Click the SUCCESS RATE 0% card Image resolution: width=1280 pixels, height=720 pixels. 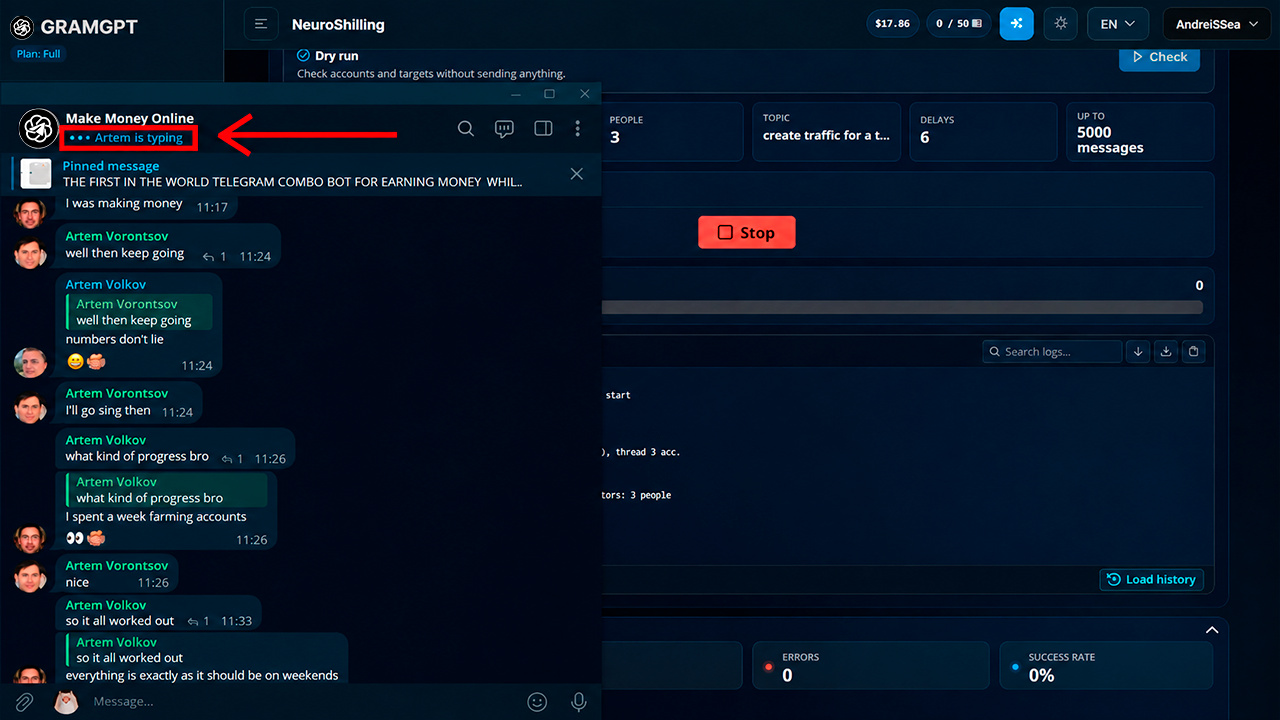(x=1106, y=667)
